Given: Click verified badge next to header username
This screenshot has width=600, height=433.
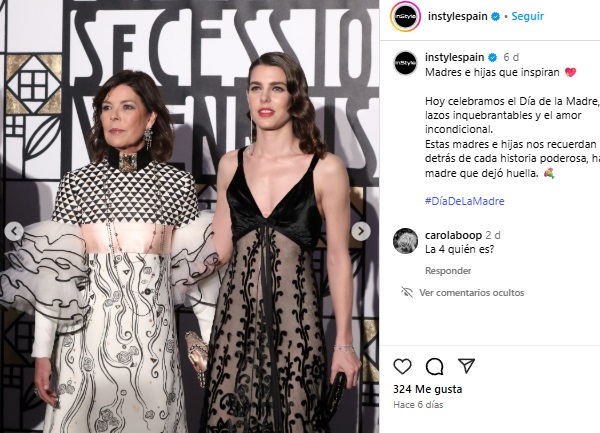Looking at the screenshot, I should [x=495, y=16].
